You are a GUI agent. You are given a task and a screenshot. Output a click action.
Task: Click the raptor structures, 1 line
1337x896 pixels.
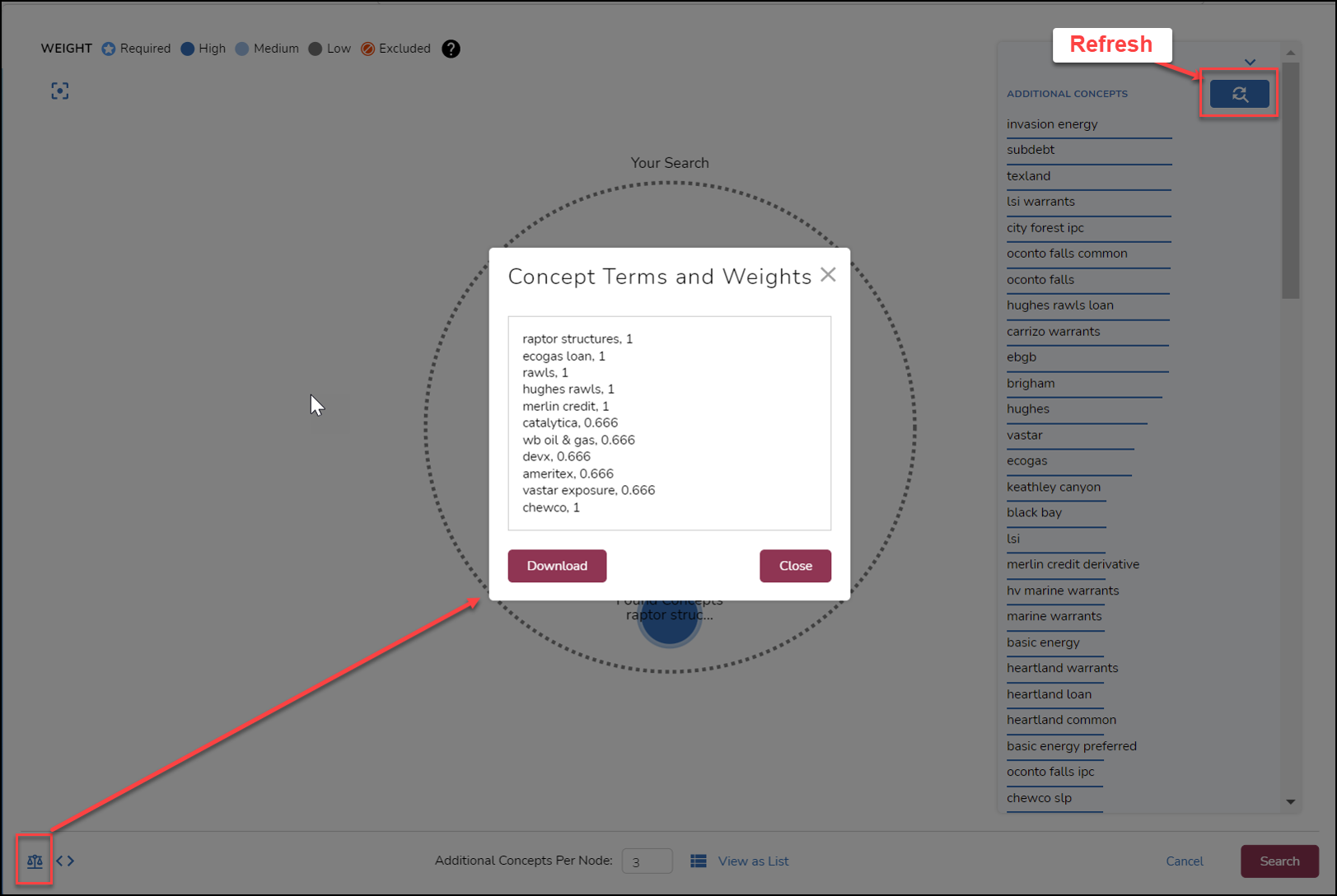pyautogui.click(x=577, y=339)
